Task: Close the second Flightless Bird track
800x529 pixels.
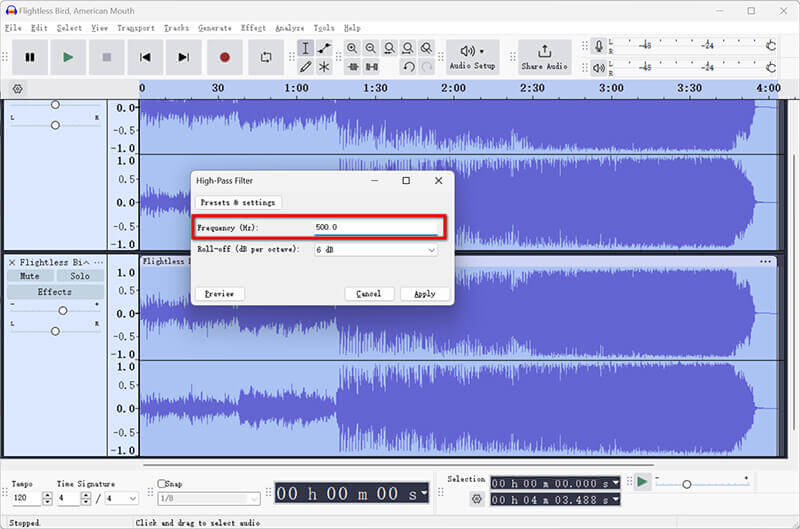Action: coord(12,262)
